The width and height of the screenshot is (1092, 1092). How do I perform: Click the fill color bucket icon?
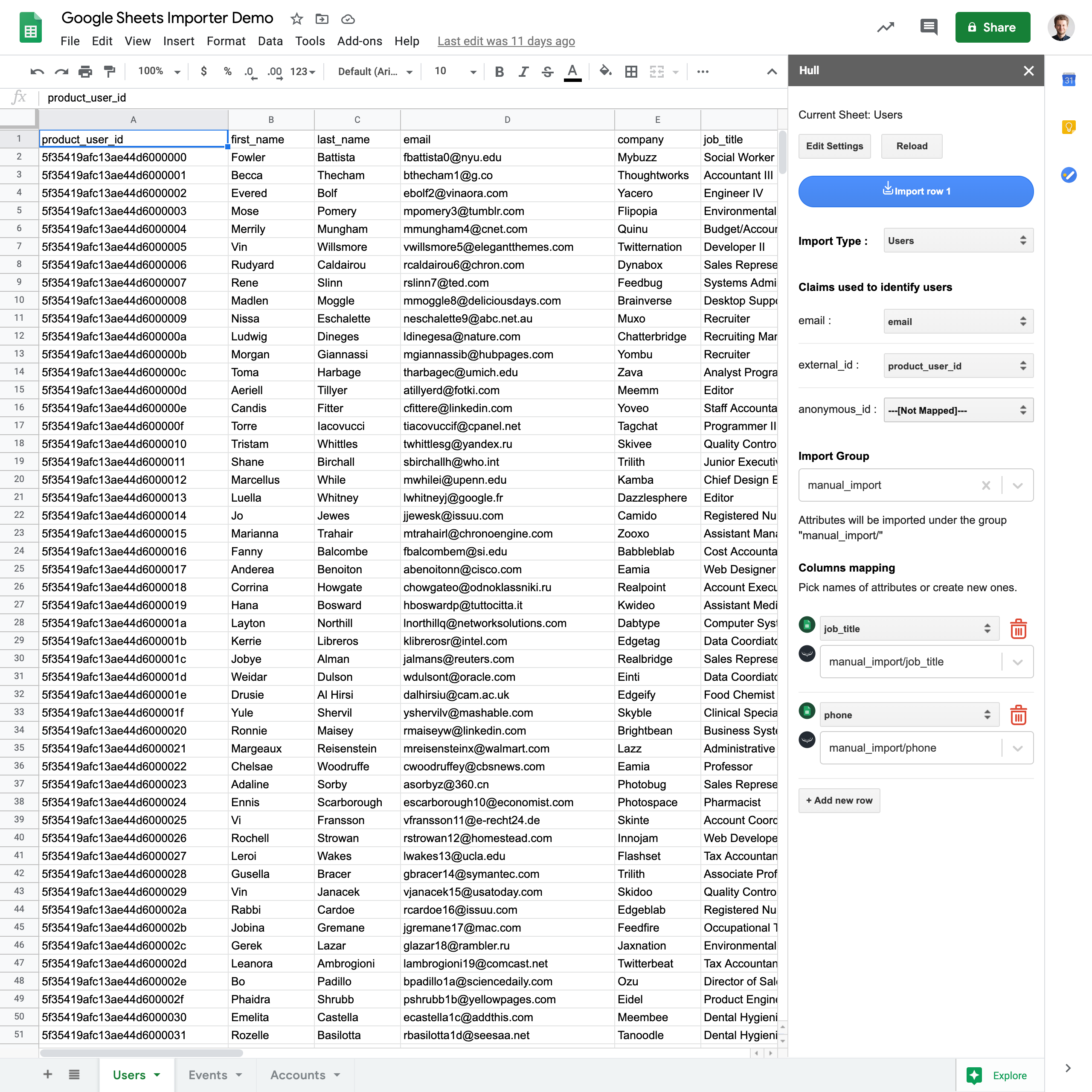pyautogui.click(x=605, y=71)
